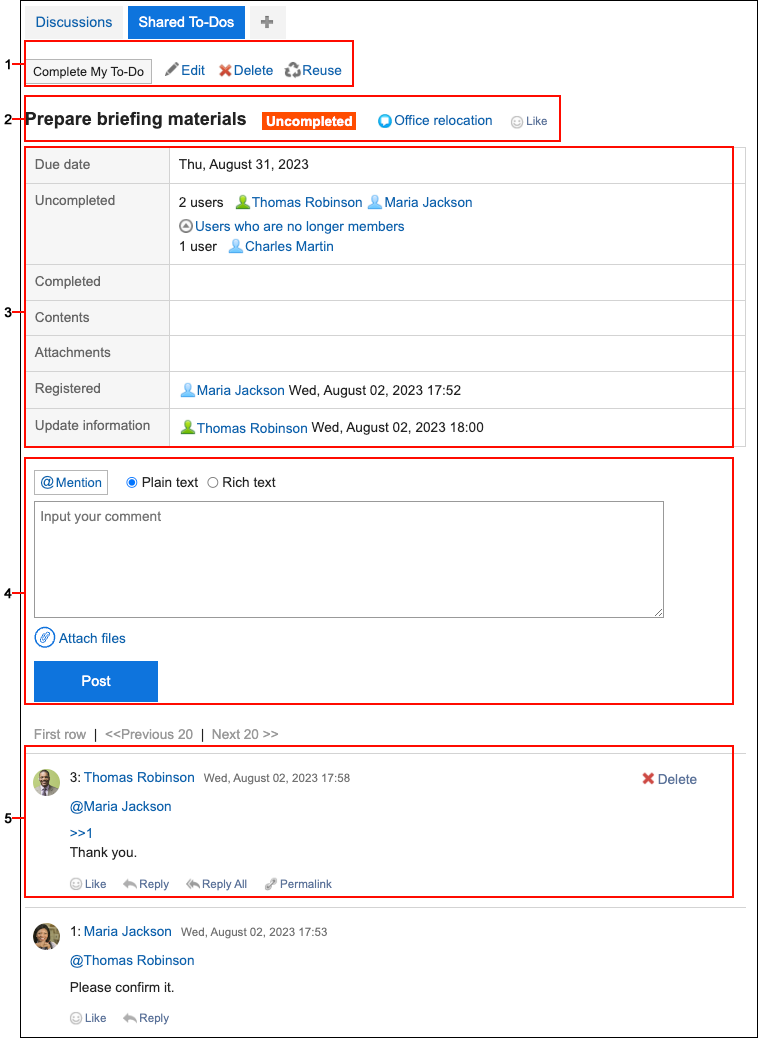Click Charles Martin's user icon
Viewport: 758px width, 1038px height.
236,246
